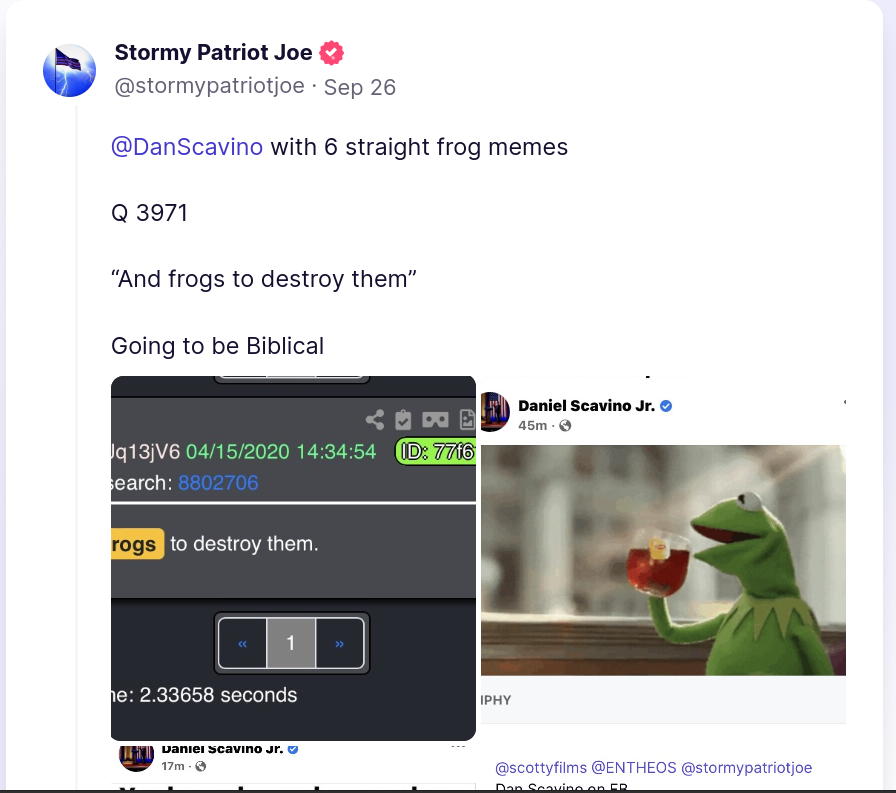Click the @ENTHEOS mention
Image resolution: width=896 pixels, height=793 pixels.
click(x=633, y=768)
